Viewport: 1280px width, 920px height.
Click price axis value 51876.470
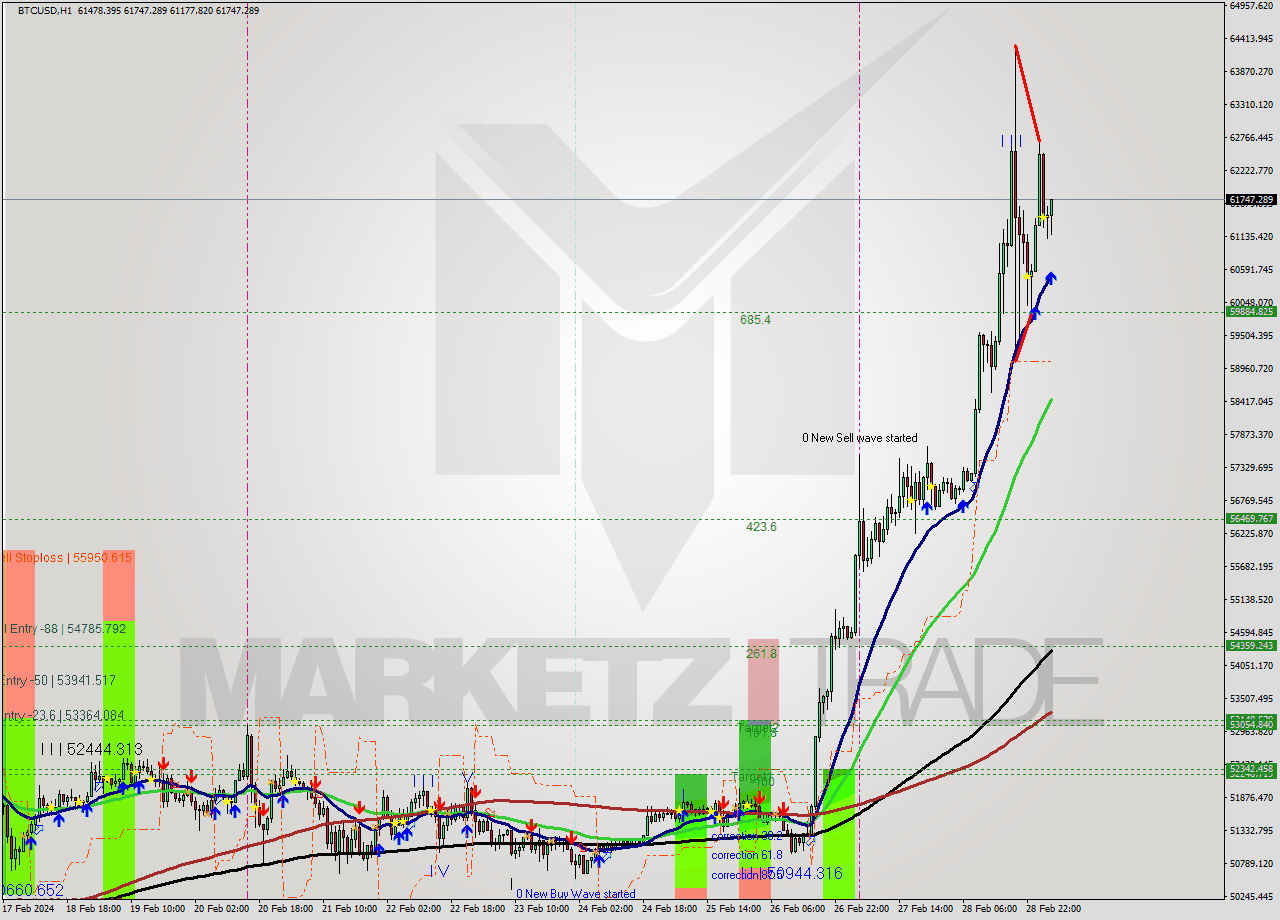[x=1250, y=798]
